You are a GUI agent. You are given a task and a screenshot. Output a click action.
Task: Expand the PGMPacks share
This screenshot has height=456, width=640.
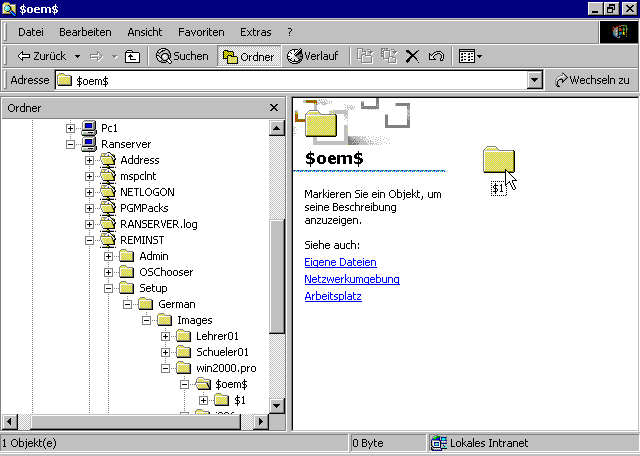(x=89, y=208)
